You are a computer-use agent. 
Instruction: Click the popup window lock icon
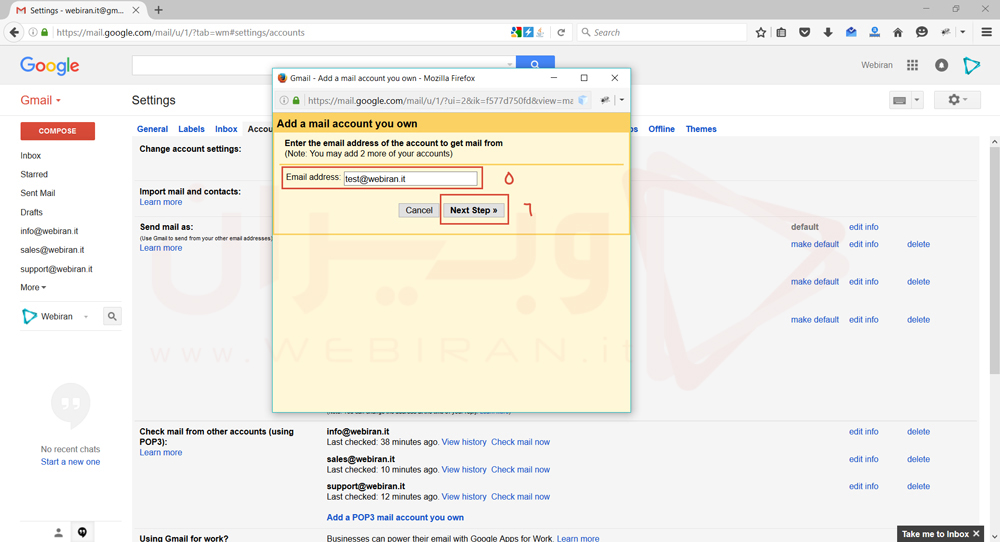(x=296, y=100)
